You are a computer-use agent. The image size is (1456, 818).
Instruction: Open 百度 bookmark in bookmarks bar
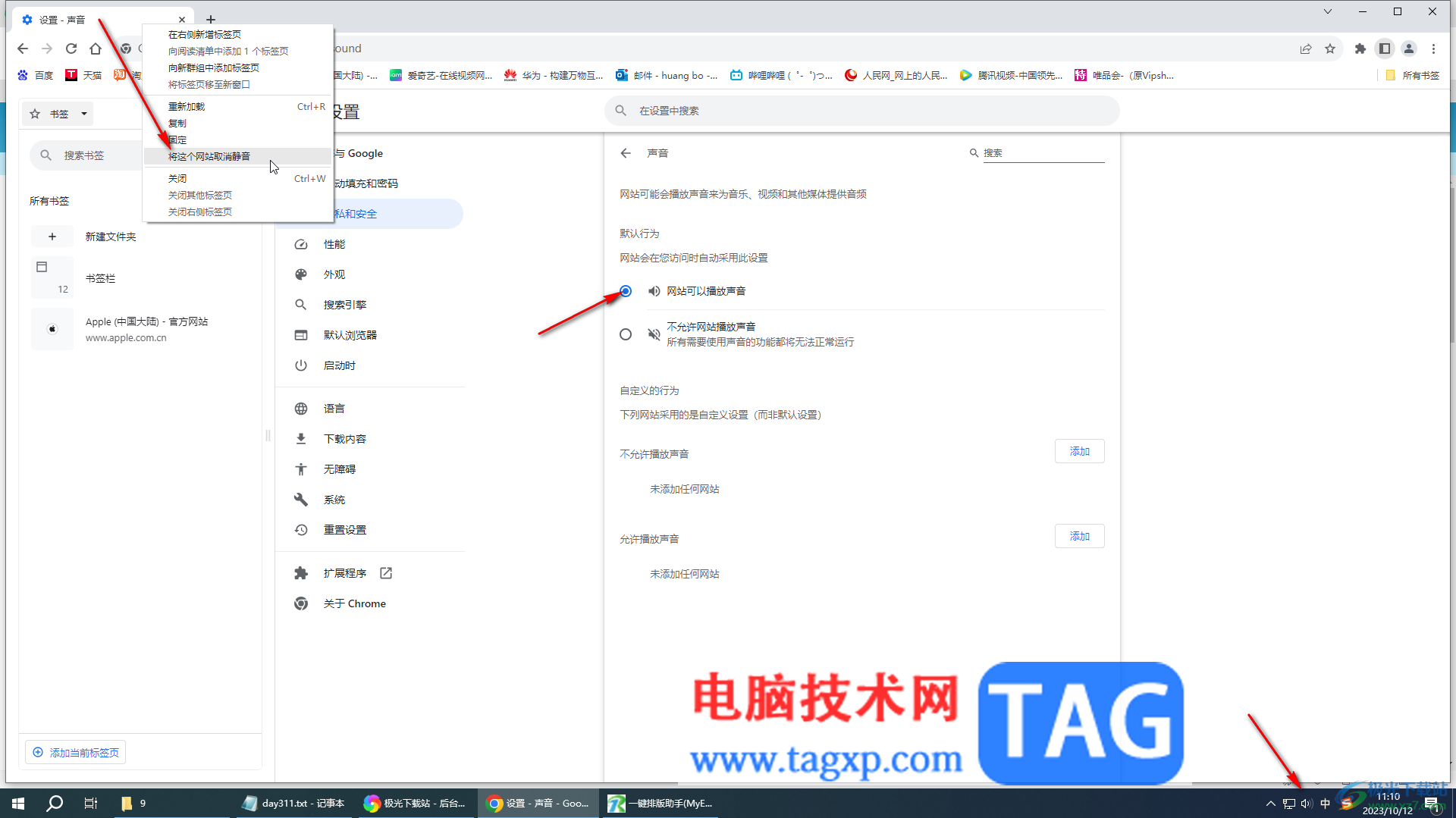(36, 75)
